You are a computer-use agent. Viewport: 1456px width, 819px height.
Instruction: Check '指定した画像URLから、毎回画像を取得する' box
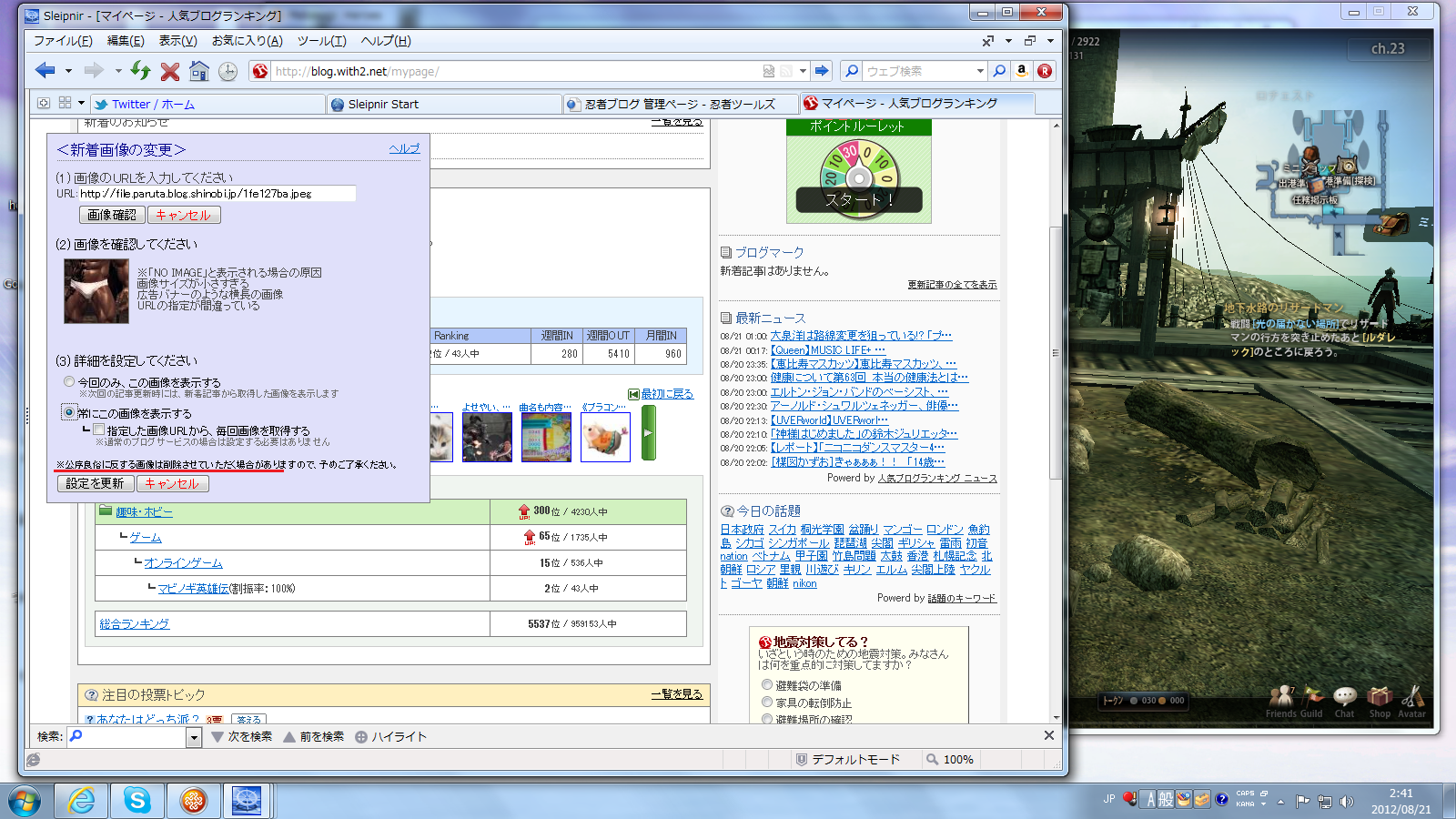[99, 430]
